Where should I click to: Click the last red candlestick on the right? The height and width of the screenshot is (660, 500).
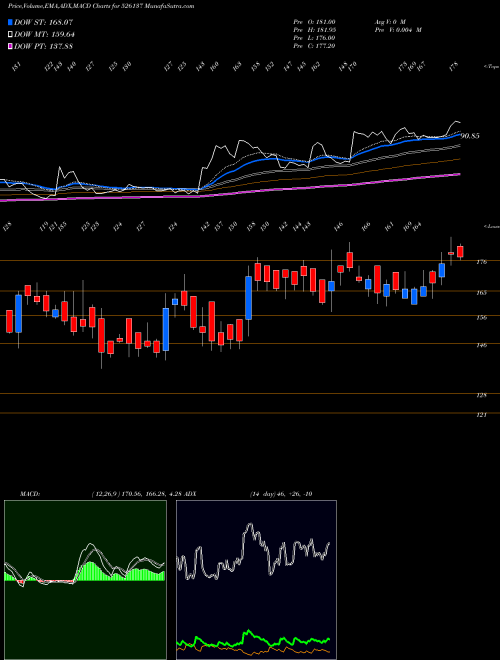(x=460, y=251)
